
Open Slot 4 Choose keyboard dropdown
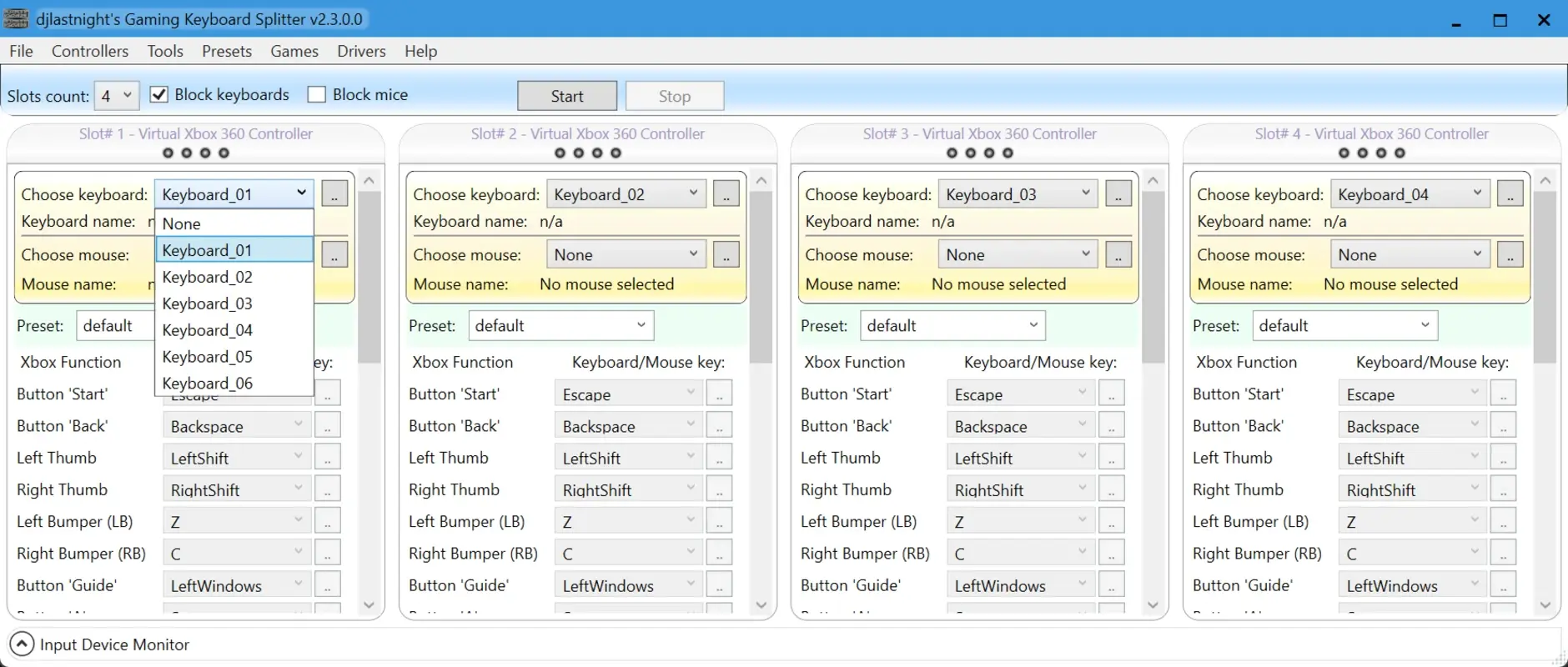[1410, 193]
